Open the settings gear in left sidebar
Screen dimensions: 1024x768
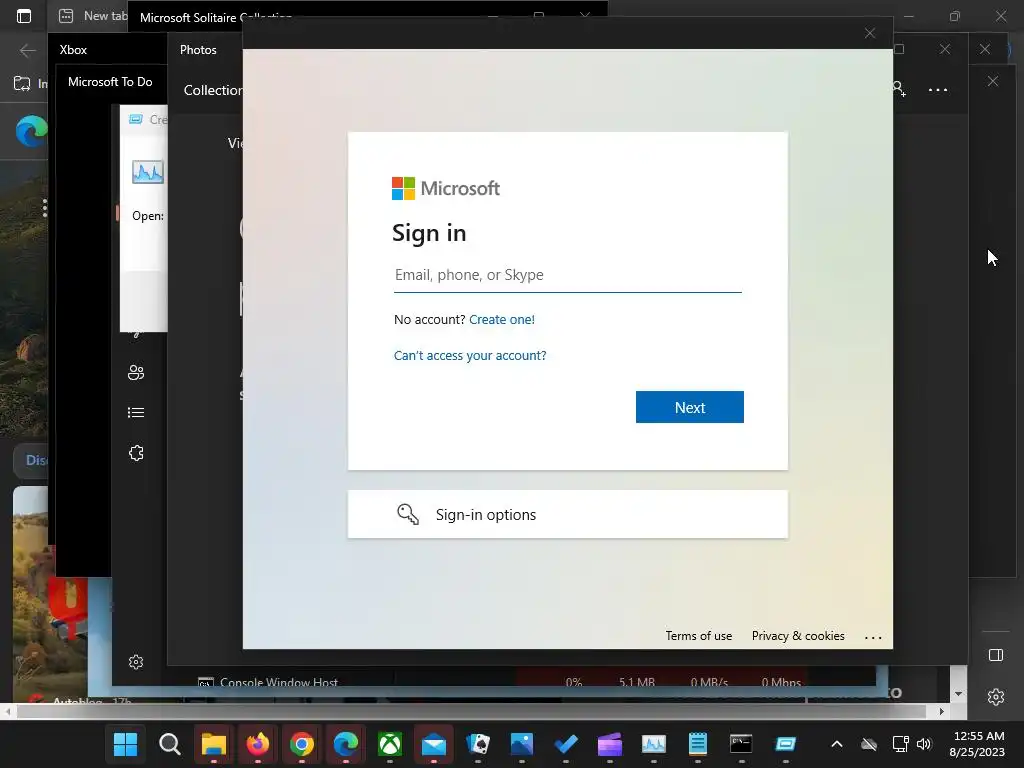point(136,662)
